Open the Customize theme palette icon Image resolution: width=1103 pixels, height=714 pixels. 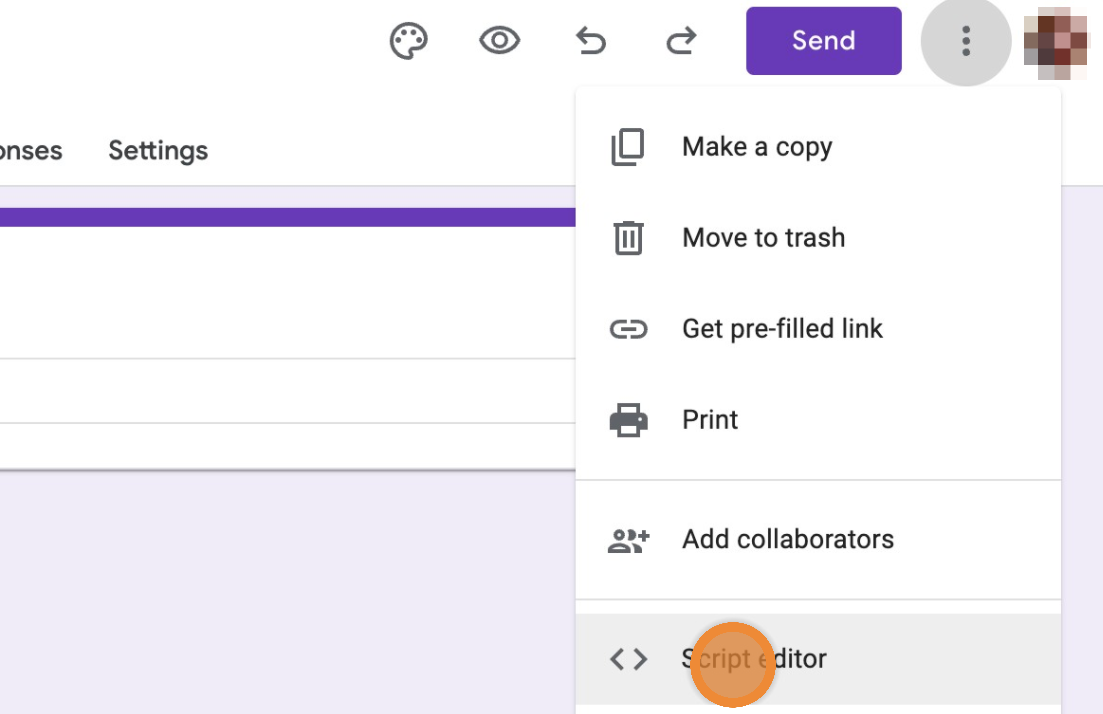tap(408, 41)
